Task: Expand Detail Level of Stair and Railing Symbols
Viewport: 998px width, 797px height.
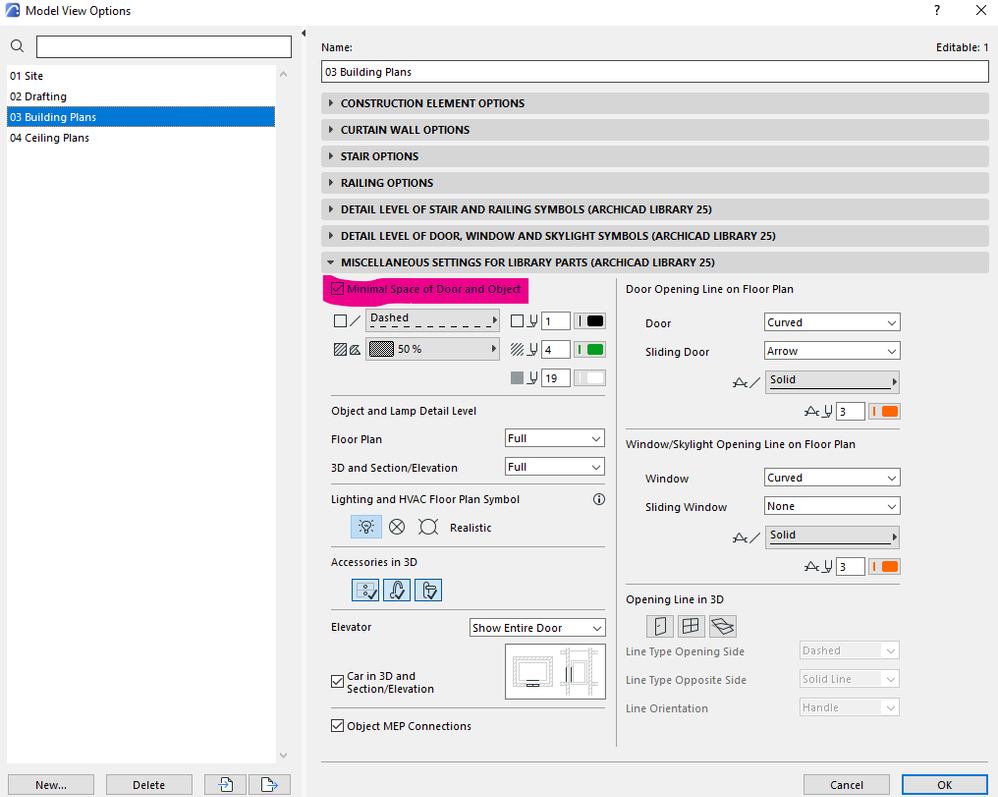Action: 654,209
